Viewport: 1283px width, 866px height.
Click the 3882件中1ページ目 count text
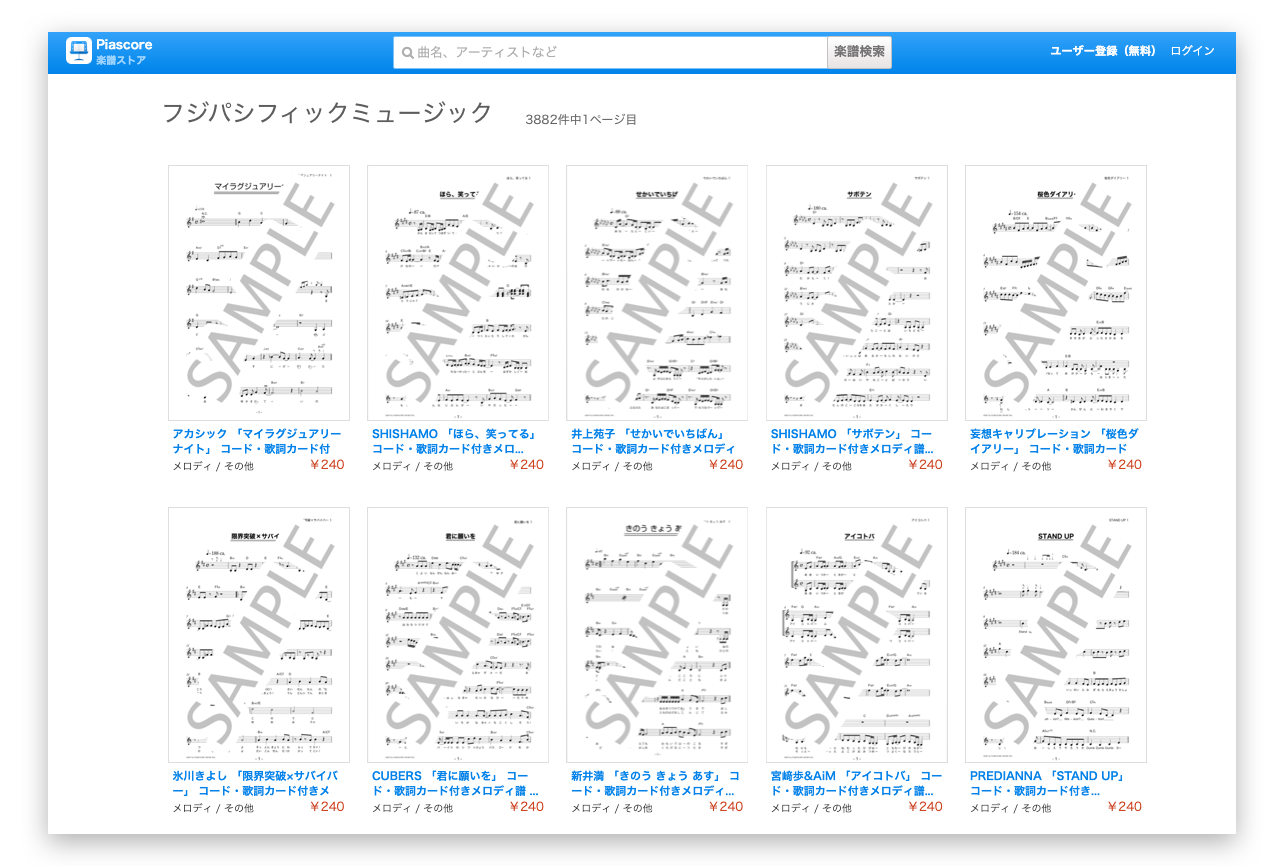(x=581, y=120)
